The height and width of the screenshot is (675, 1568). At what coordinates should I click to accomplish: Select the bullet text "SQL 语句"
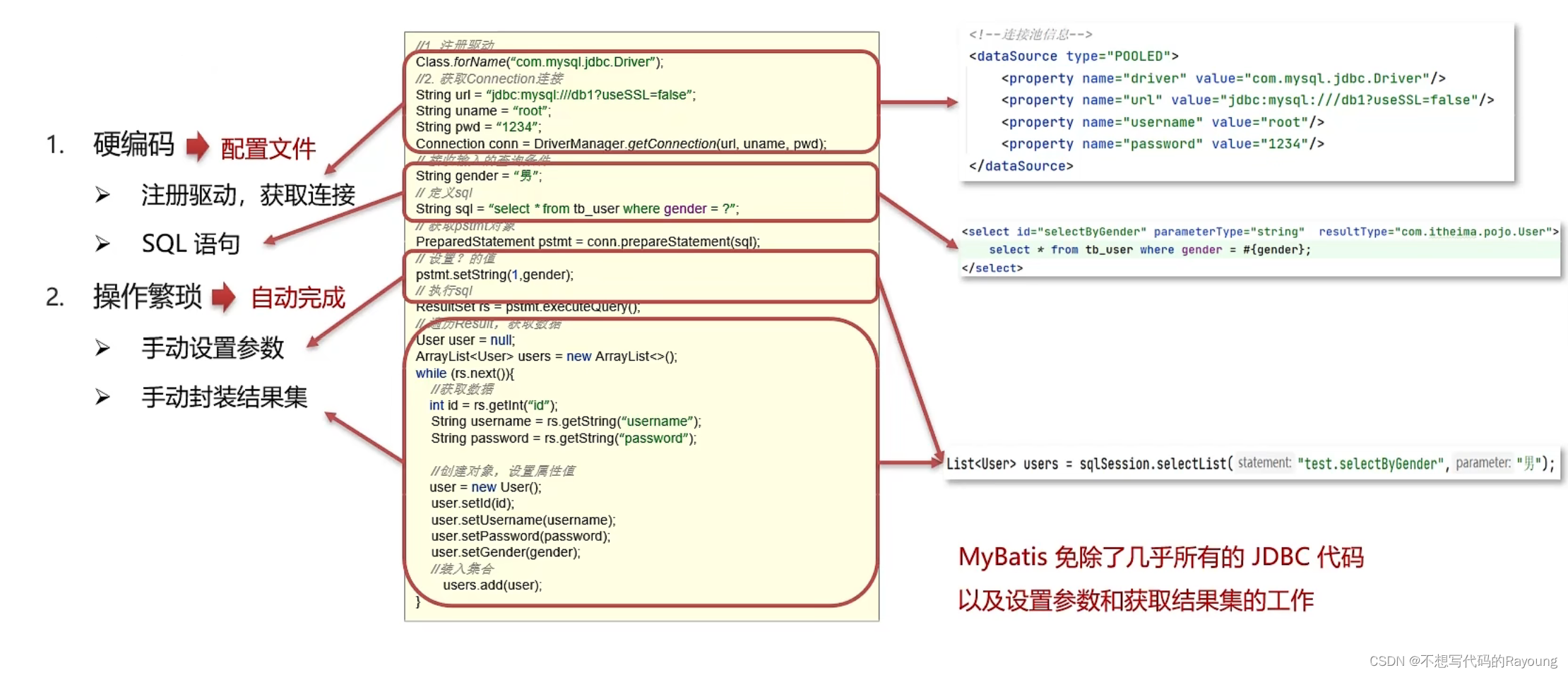click(x=191, y=244)
